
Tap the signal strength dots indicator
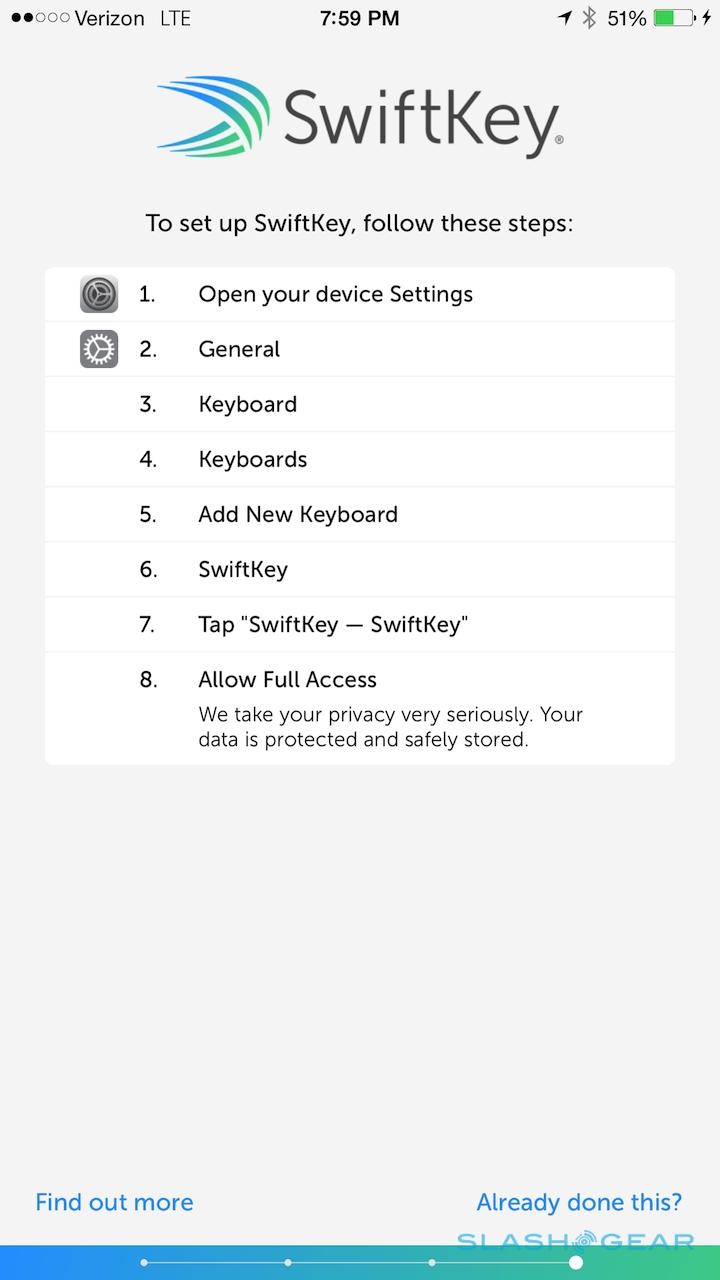(41, 18)
